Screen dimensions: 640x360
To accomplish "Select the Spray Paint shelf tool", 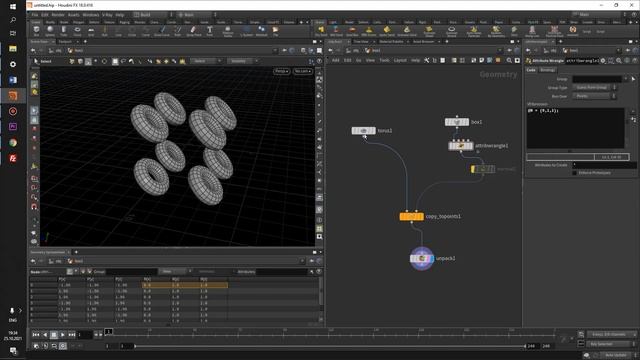I will 193,31.
